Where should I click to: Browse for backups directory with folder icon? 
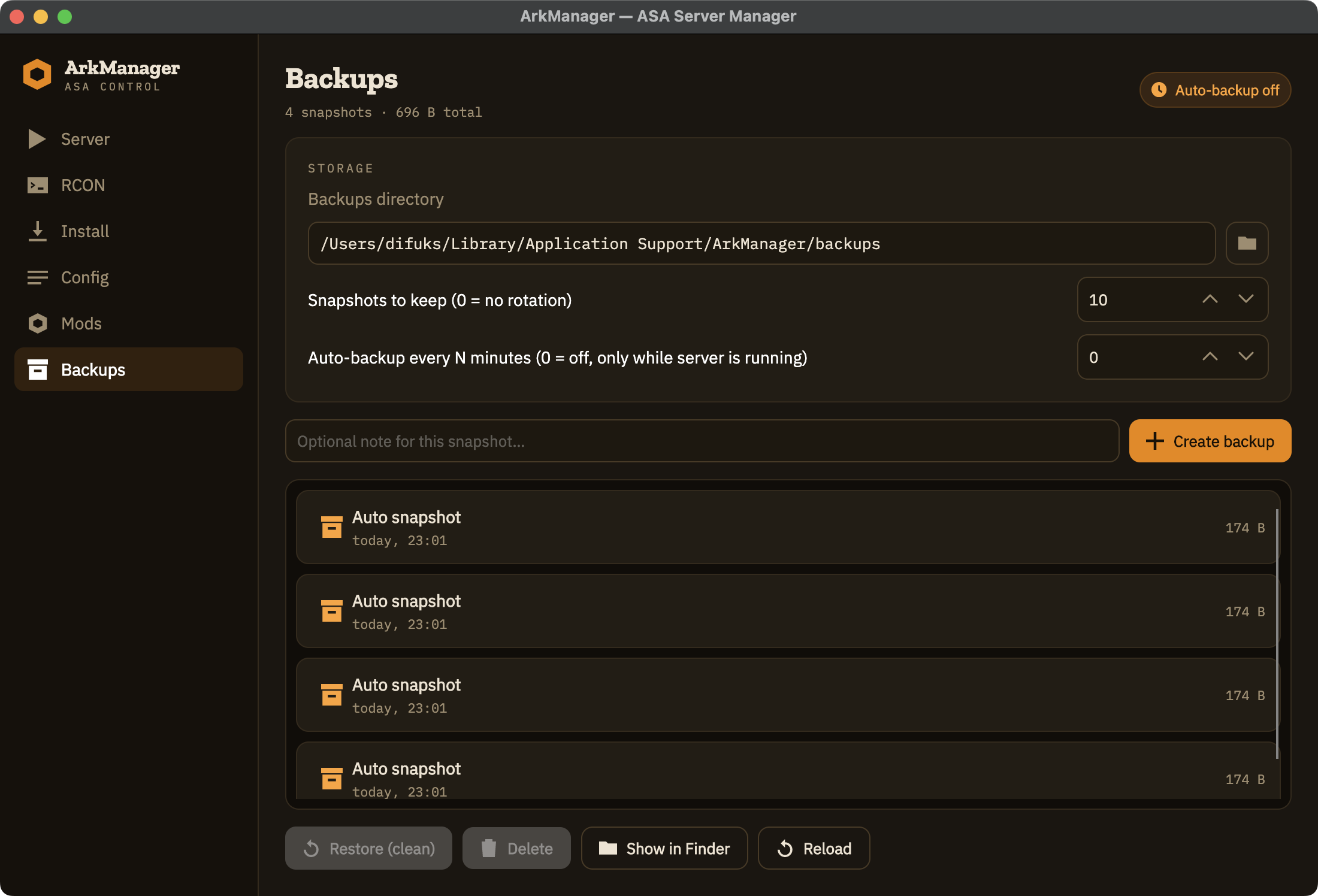click(x=1247, y=243)
